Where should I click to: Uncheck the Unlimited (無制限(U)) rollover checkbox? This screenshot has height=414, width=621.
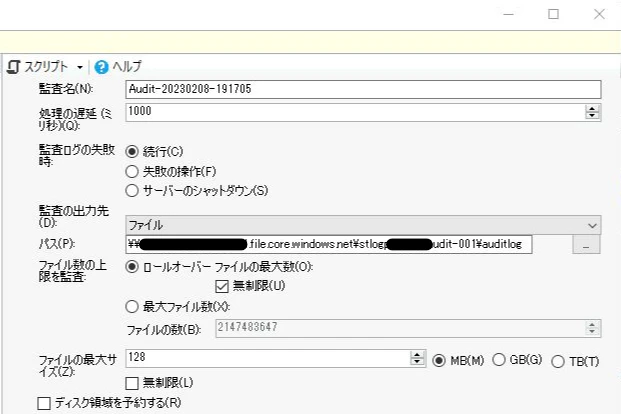(x=222, y=286)
